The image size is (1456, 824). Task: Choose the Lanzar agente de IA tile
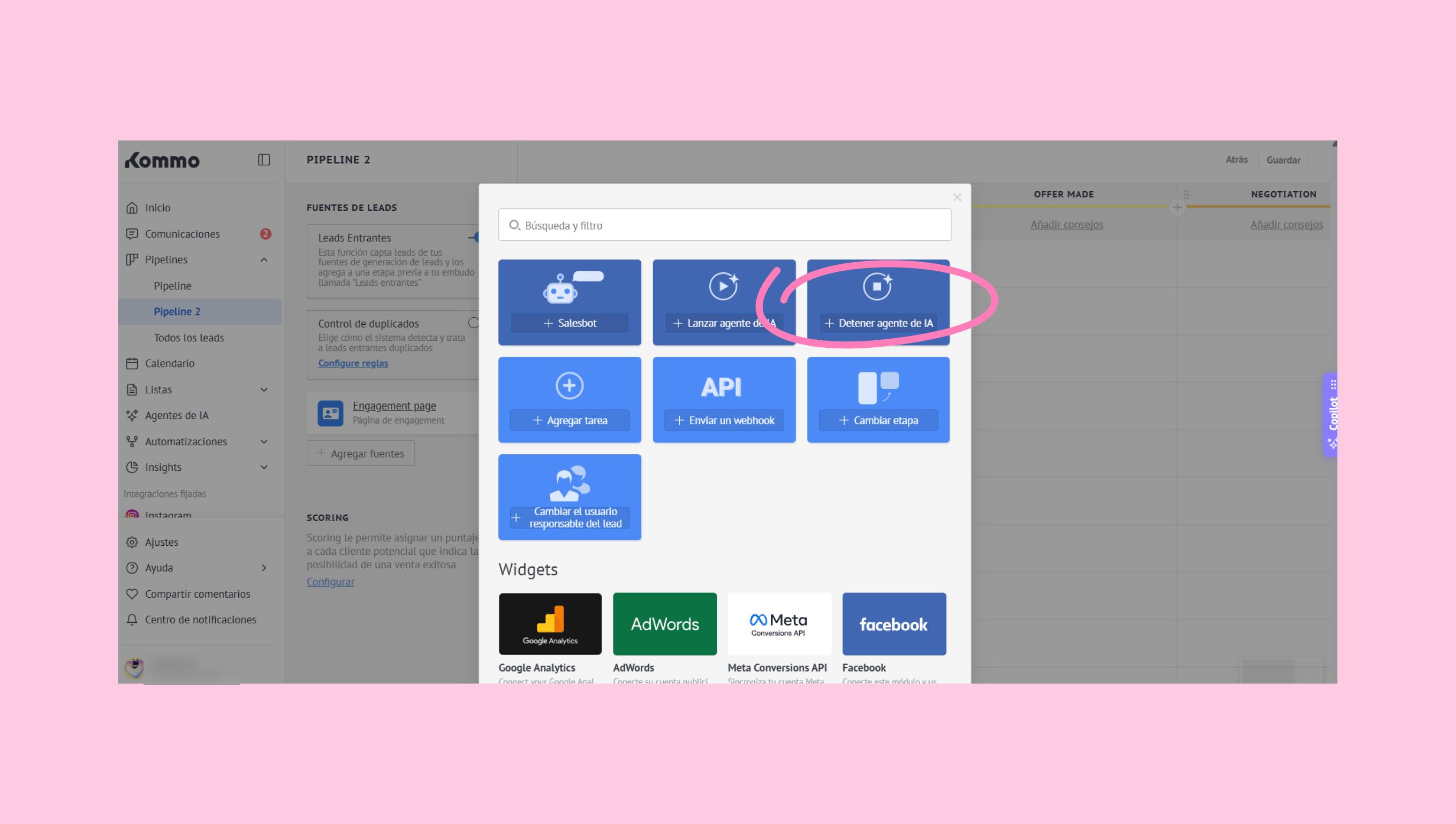click(x=724, y=302)
